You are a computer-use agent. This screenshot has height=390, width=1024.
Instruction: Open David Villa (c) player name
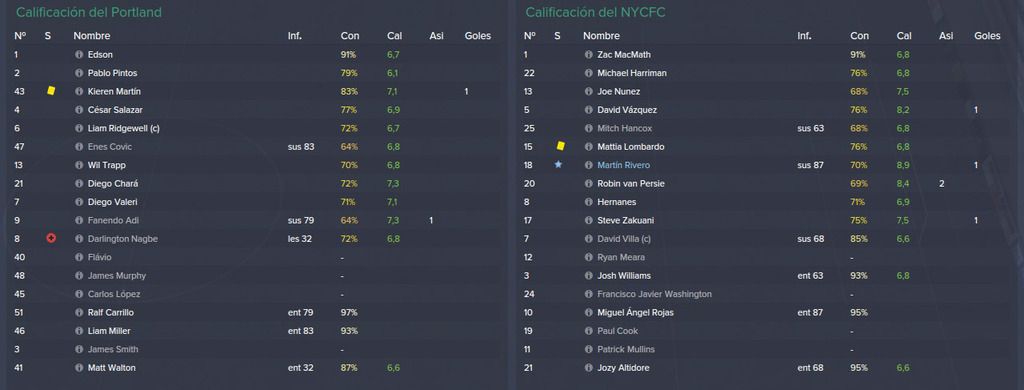(x=624, y=239)
